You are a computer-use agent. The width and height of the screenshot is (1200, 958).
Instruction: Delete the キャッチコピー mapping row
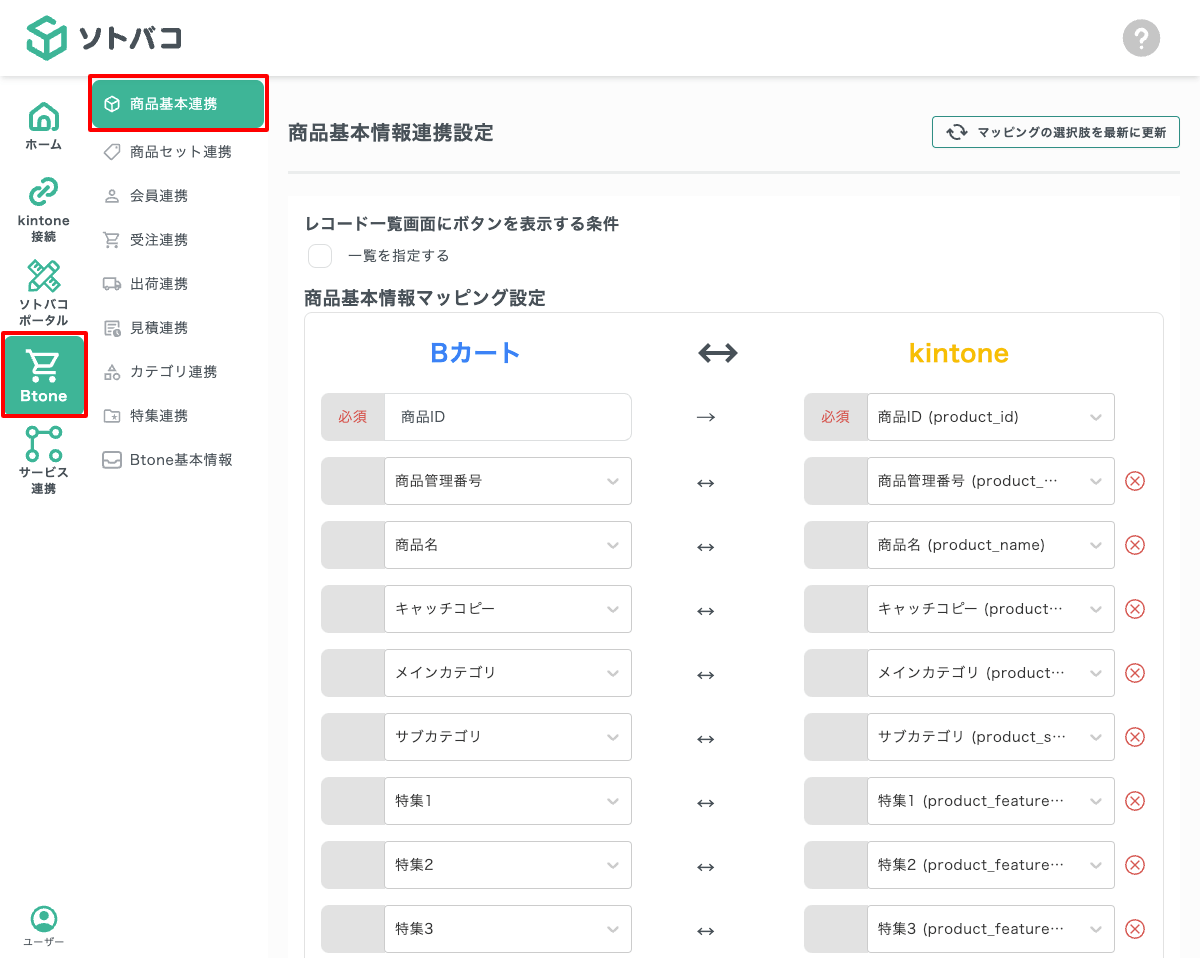(x=1135, y=609)
